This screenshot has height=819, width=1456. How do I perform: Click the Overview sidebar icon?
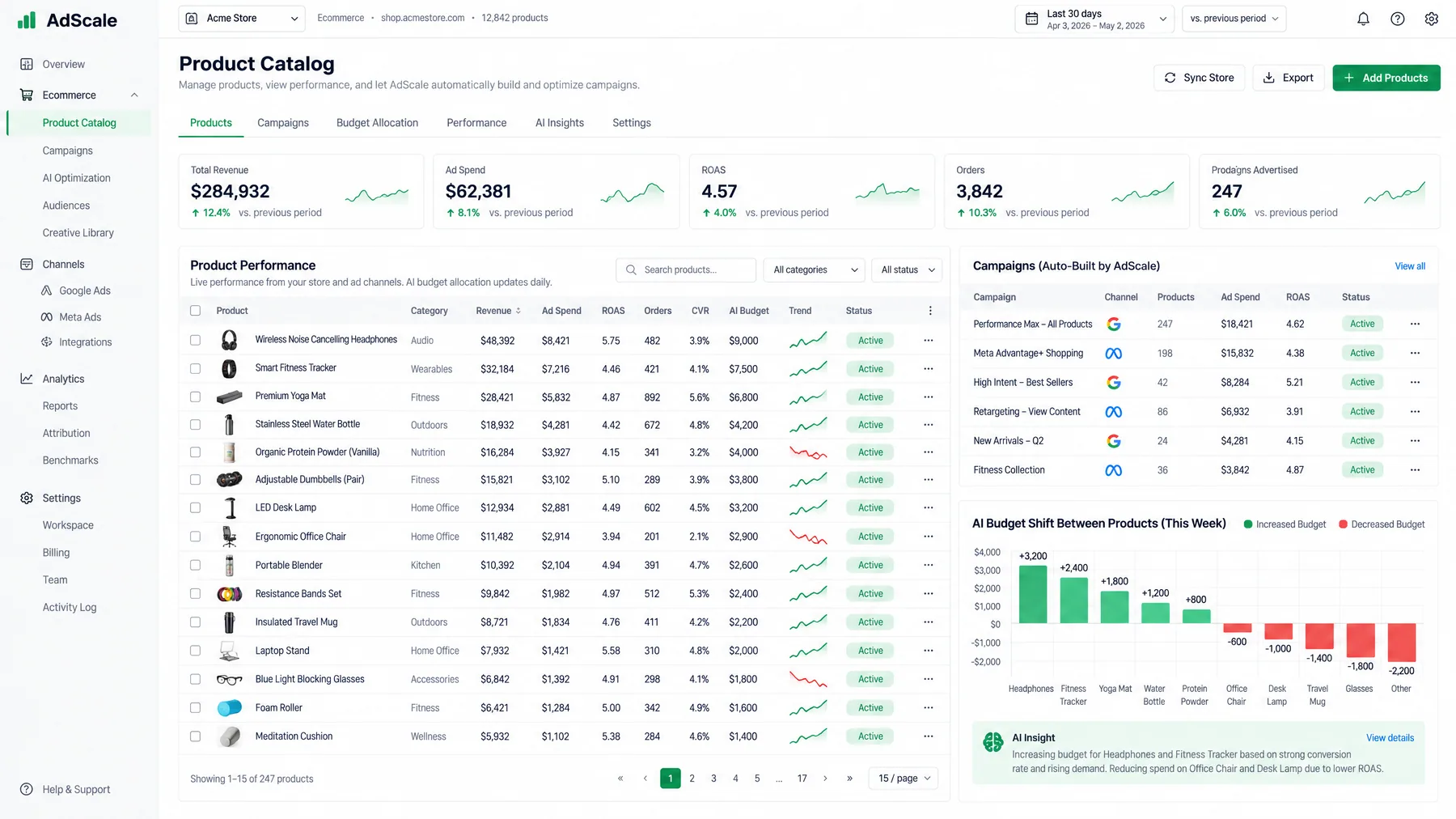27,64
